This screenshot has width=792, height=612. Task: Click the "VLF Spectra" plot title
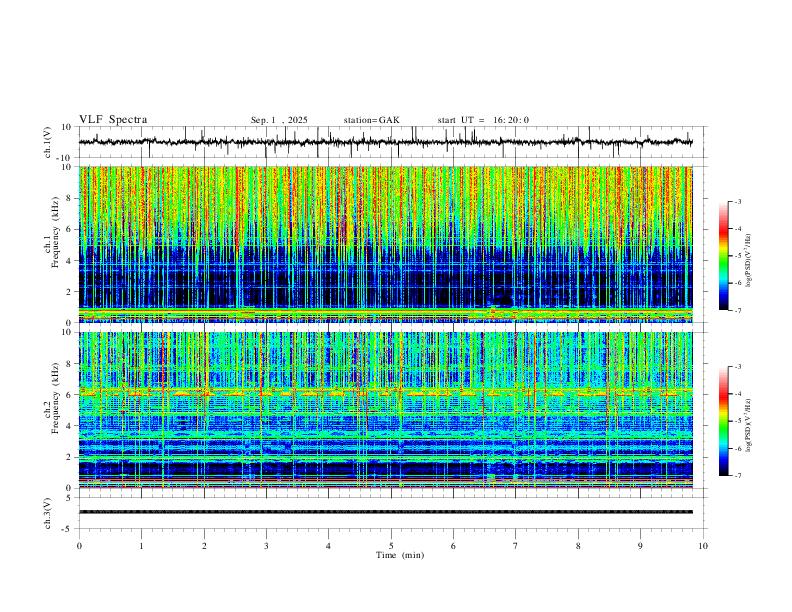coord(113,120)
